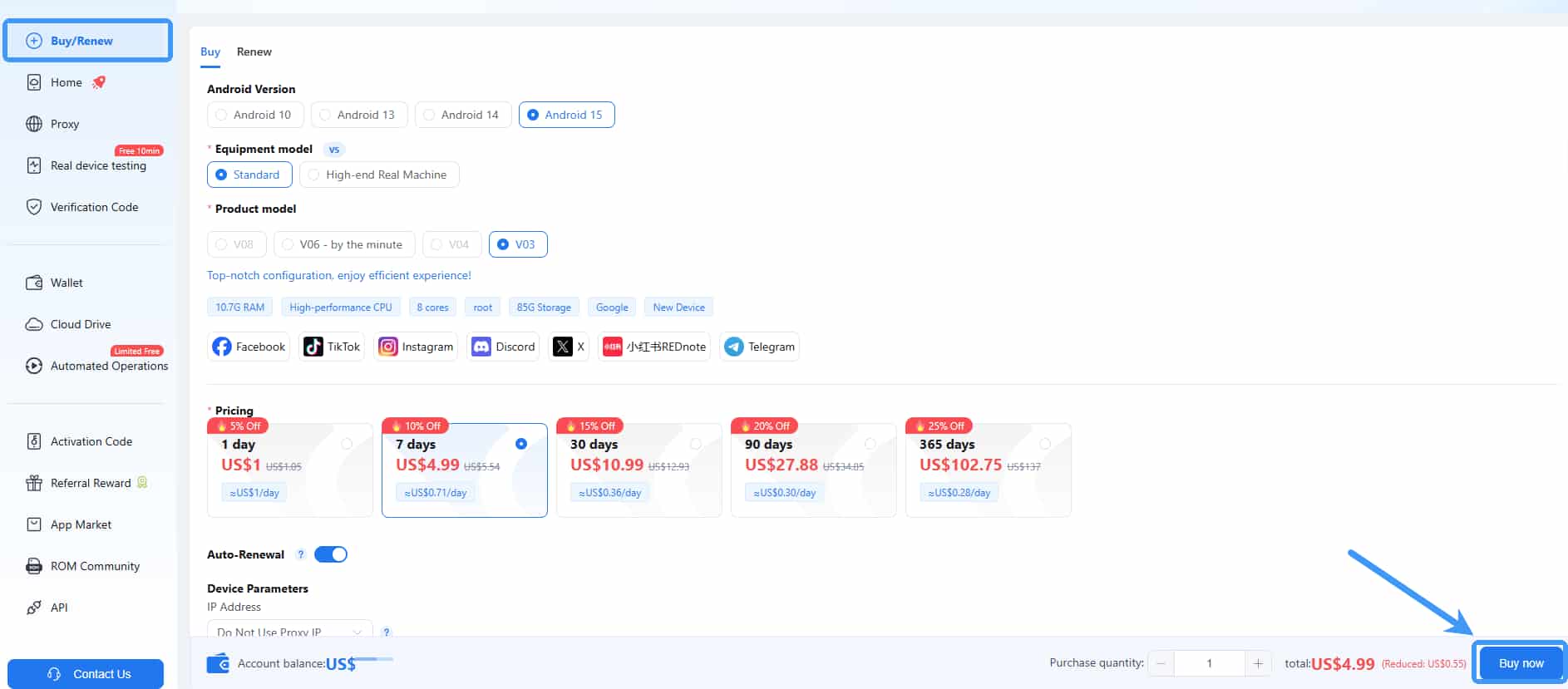The image size is (1568, 689).
Task: Switch to the Renew tab
Action: (254, 52)
